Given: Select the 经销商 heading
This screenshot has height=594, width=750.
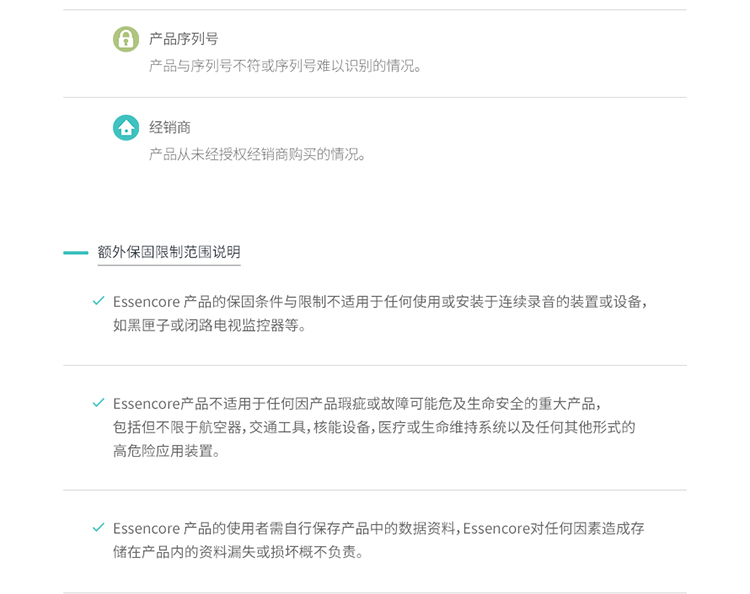Looking at the screenshot, I should point(170,128).
